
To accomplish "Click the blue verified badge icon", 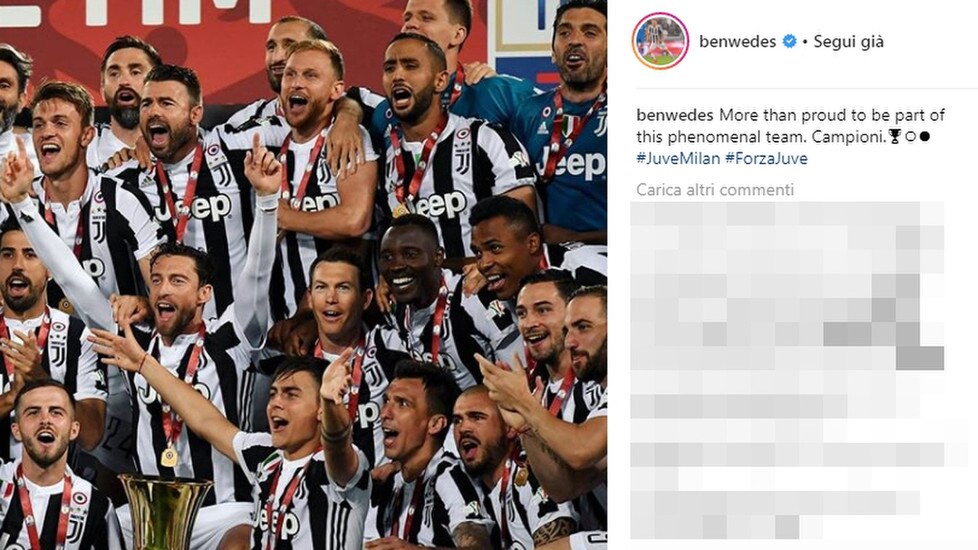I will pyautogui.click(x=789, y=42).
